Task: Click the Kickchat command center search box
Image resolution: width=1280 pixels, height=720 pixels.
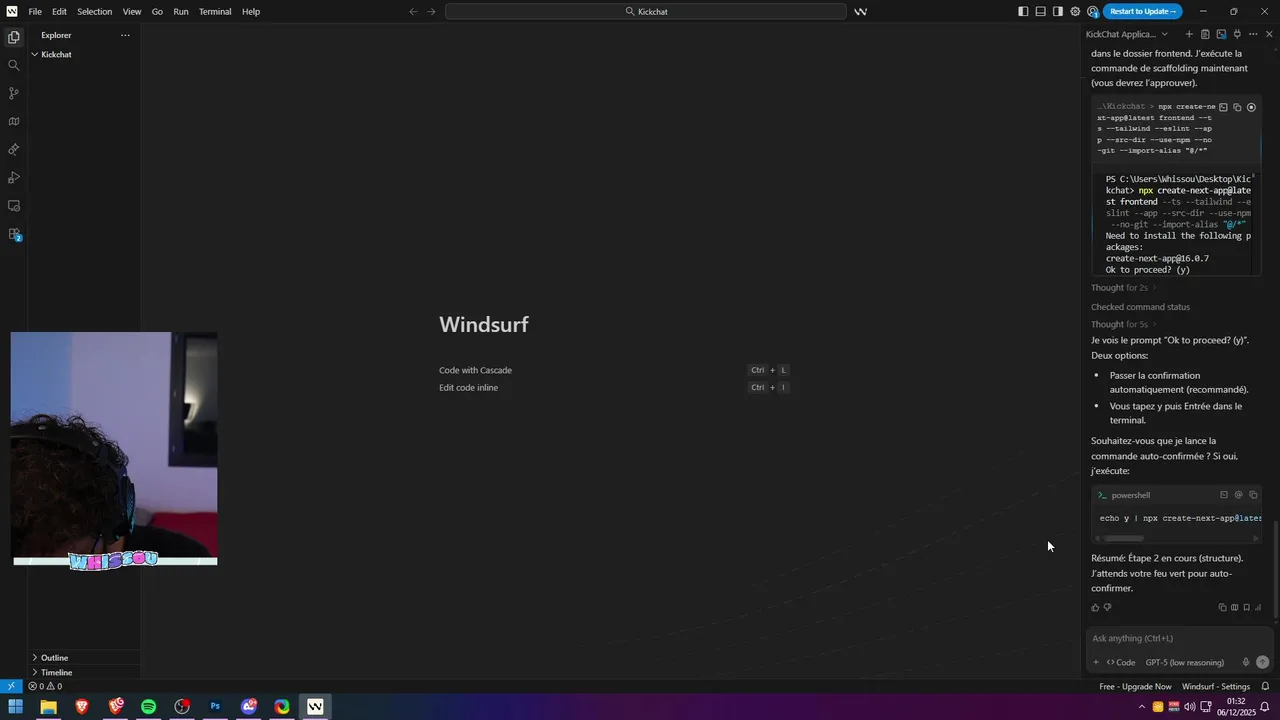Action: 646,11
